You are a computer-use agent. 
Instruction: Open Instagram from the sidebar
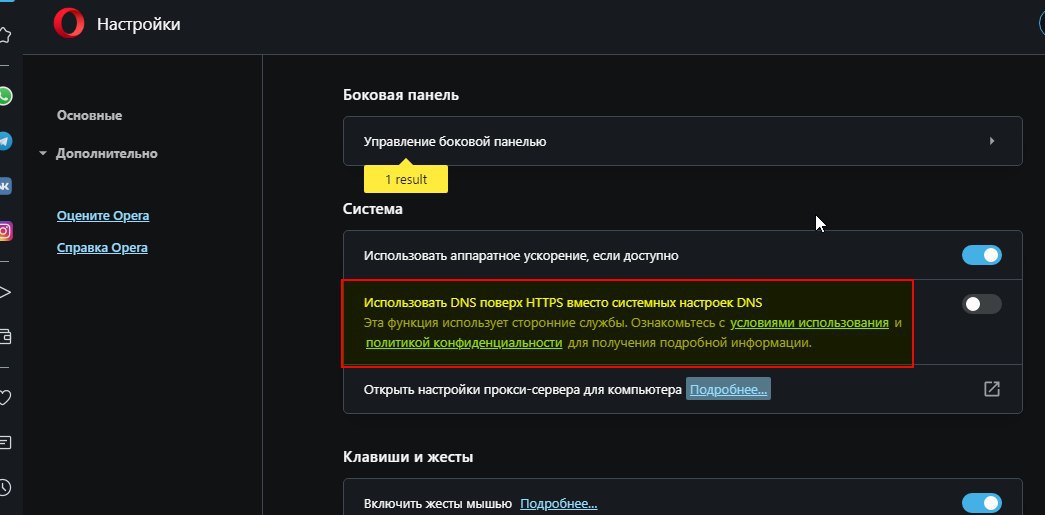click(4, 232)
